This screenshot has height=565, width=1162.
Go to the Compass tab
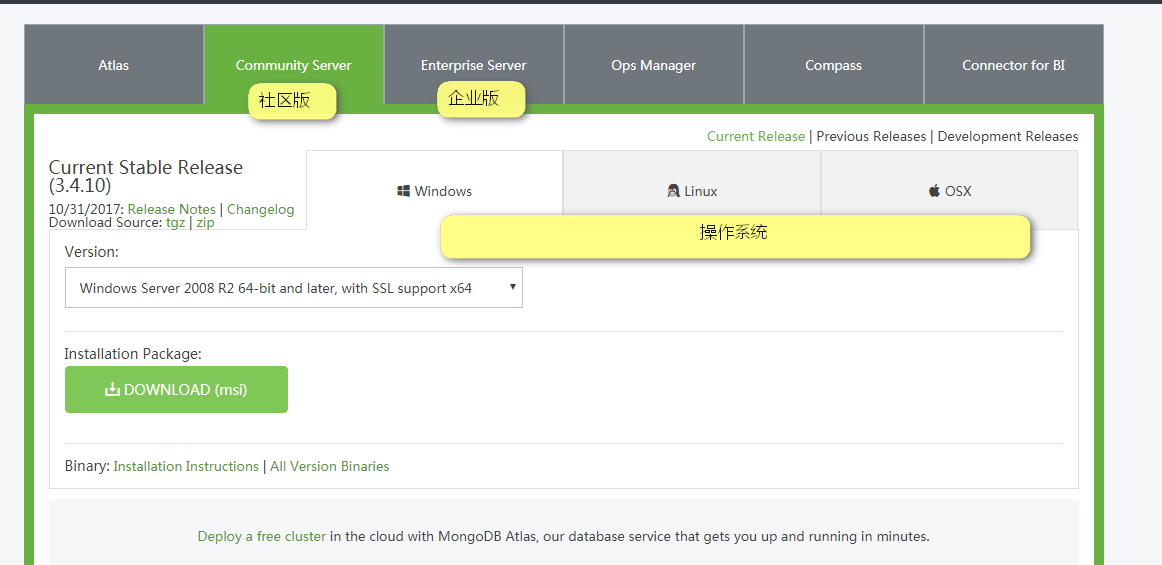pyautogui.click(x=834, y=65)
